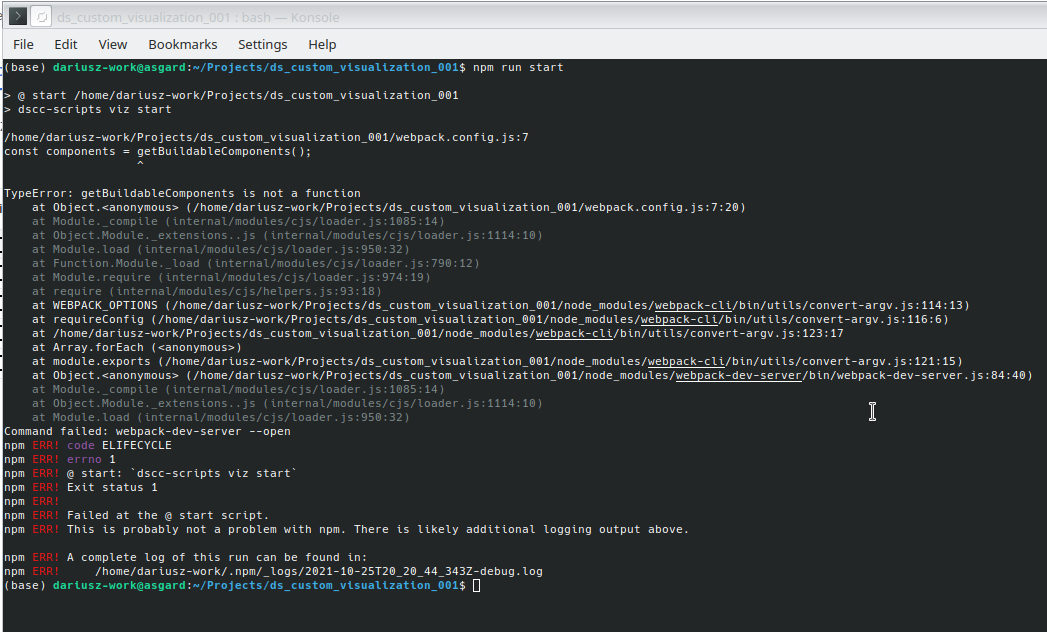The width and height of the screenshot is (1047, 632).
Task: Click 'dscc-scripts viz start' line at top
Action: pos(87,109)
